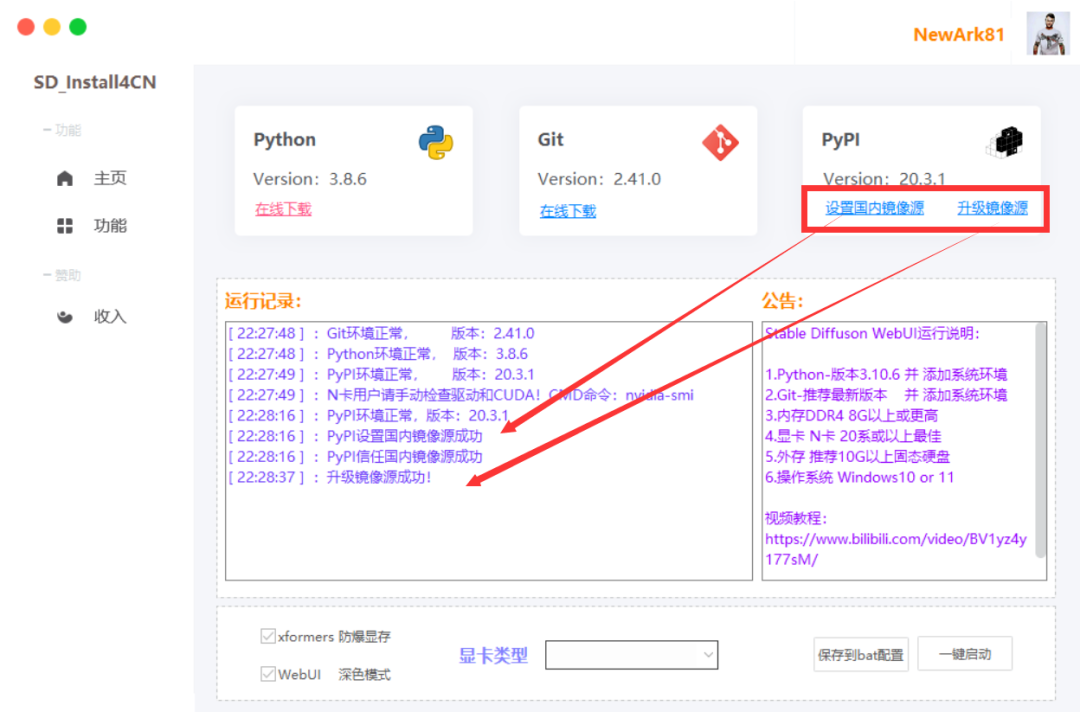Click the log line PyPI信任国内镜像源成功
The width and height of the screenshot is (1080, 712).
(x=355, y=457)
